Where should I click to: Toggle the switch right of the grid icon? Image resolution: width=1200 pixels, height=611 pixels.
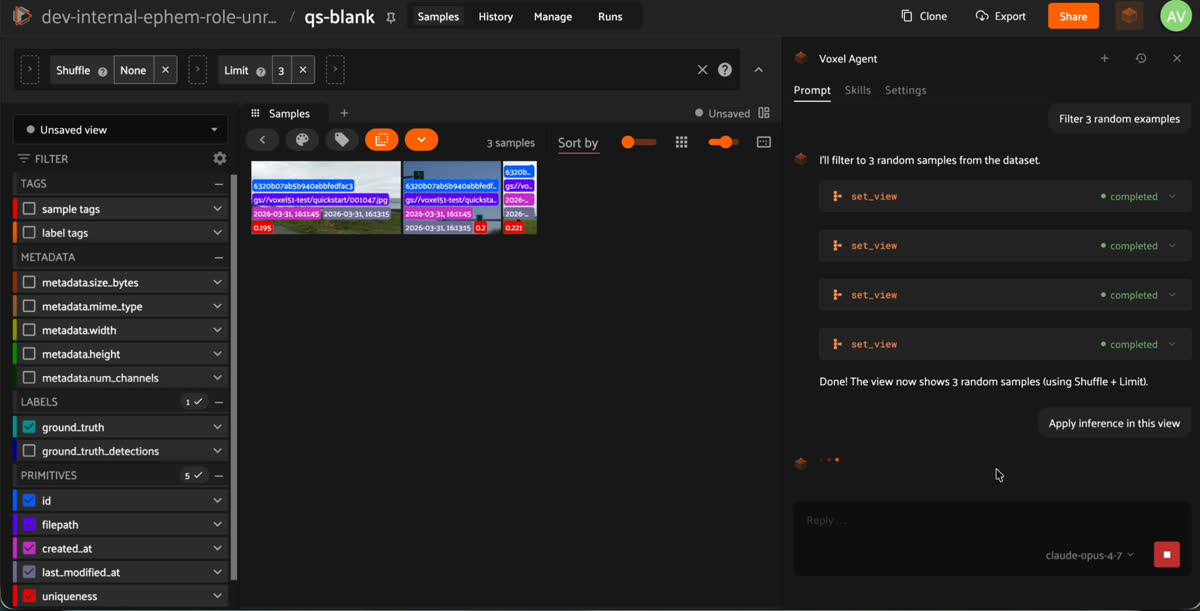(723, 142)
